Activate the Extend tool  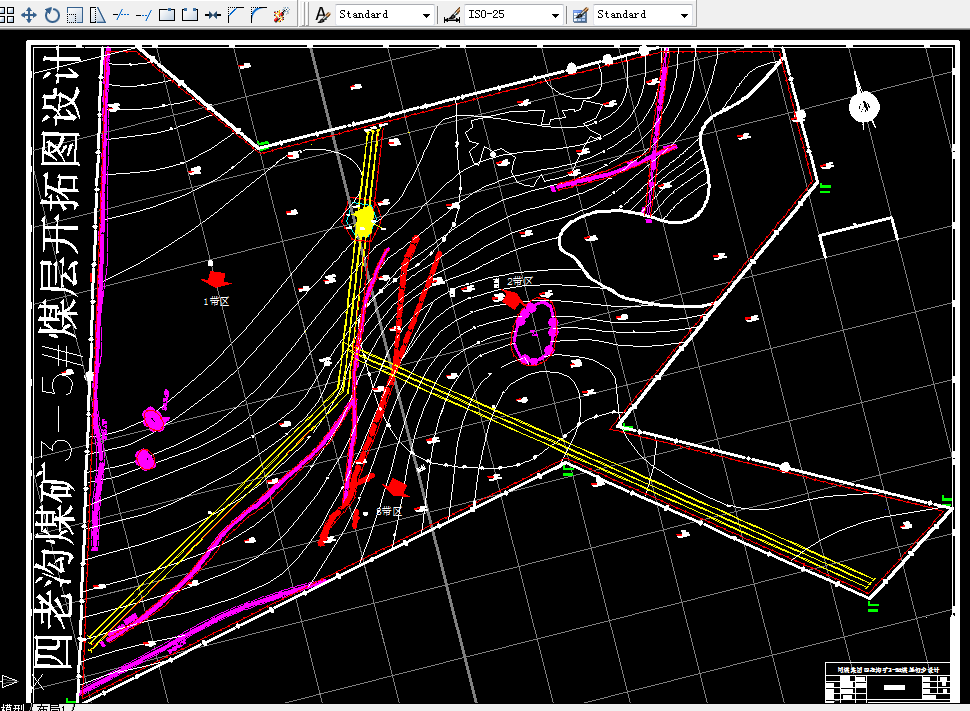tap(144, 14)
